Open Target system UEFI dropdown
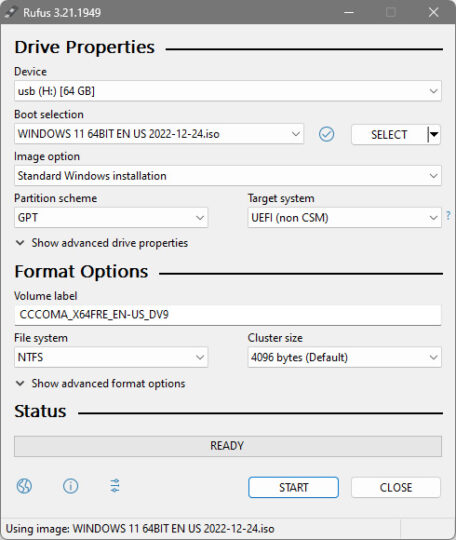The image size is (456, 540). click(x=344, y=218)
